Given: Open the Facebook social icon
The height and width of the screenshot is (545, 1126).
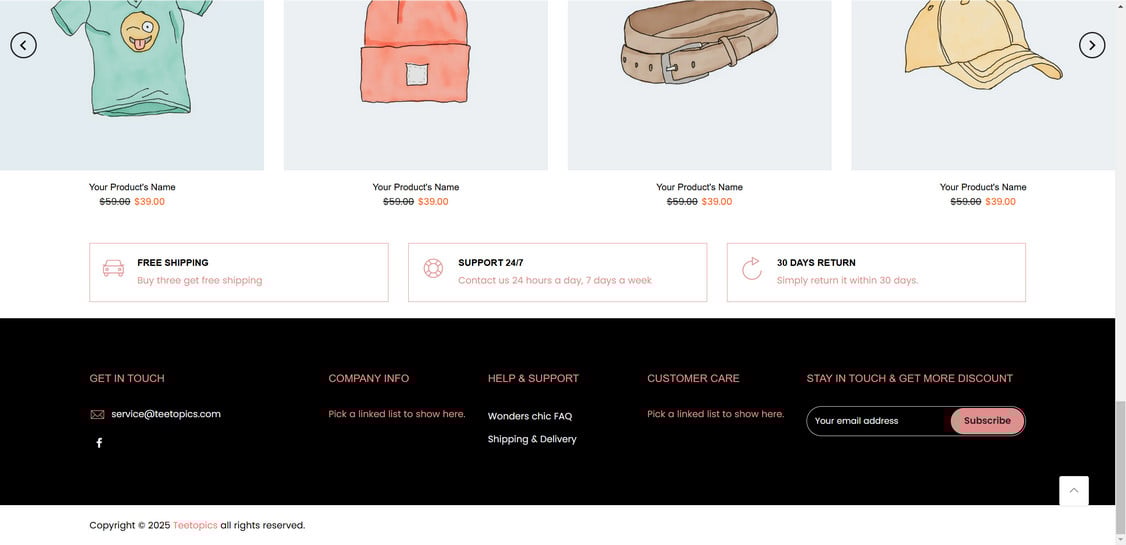Looking at the screenshot, I should (x=99, y=443).
